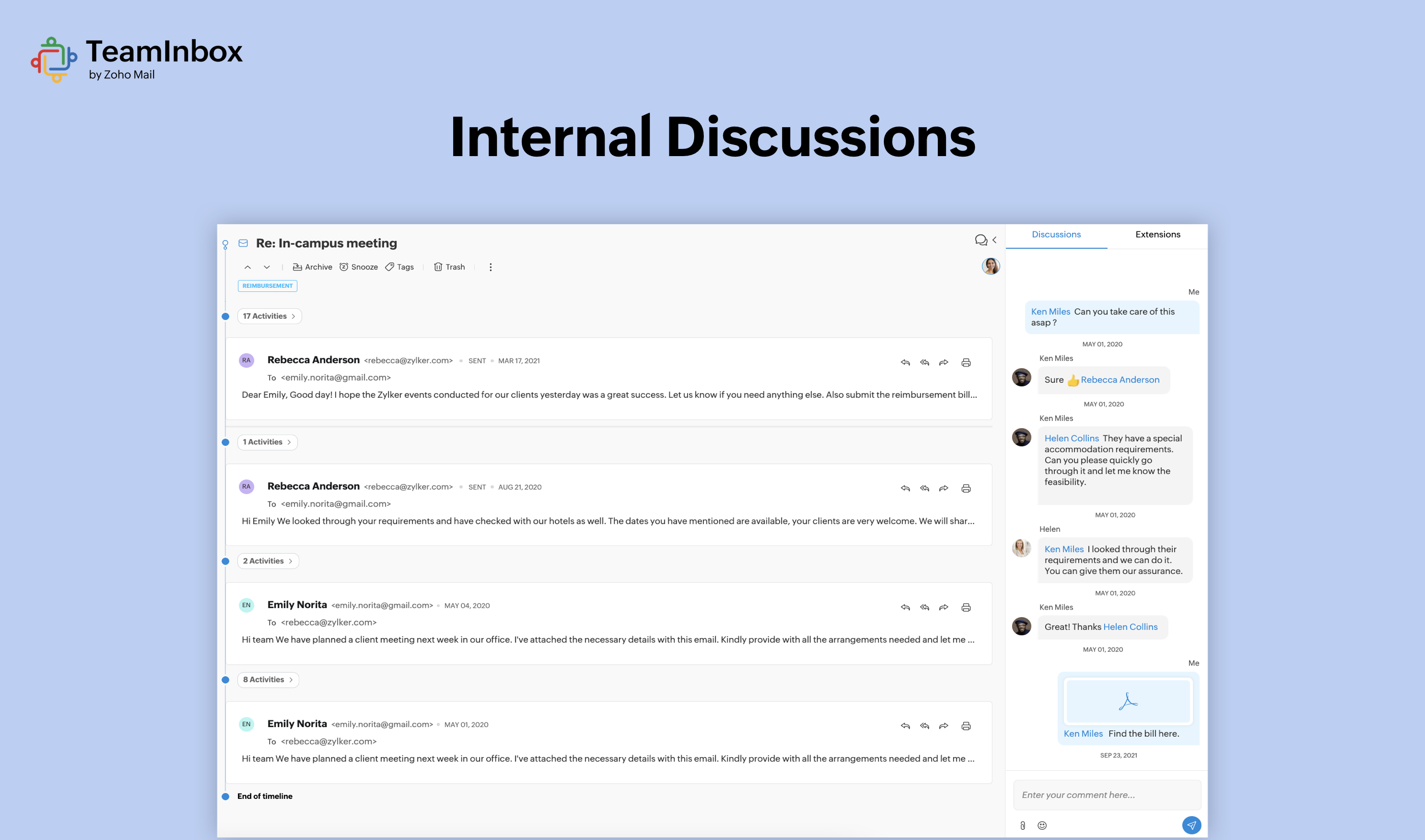
Task: Attach a file to the comment
Action: point(1022,825)
